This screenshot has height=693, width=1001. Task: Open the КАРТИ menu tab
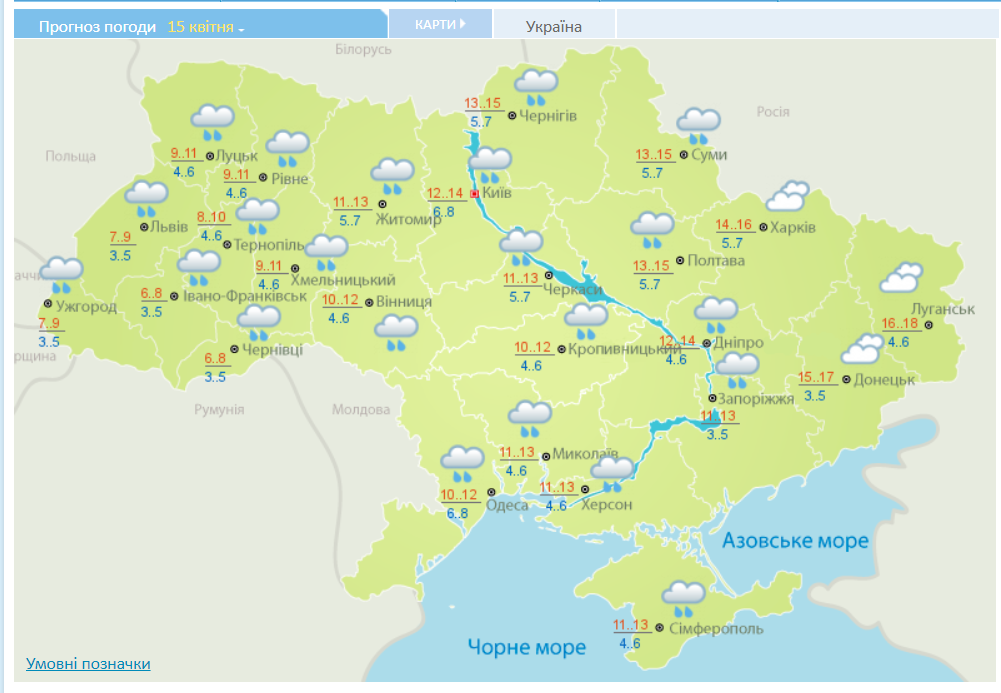pos(440,24)
